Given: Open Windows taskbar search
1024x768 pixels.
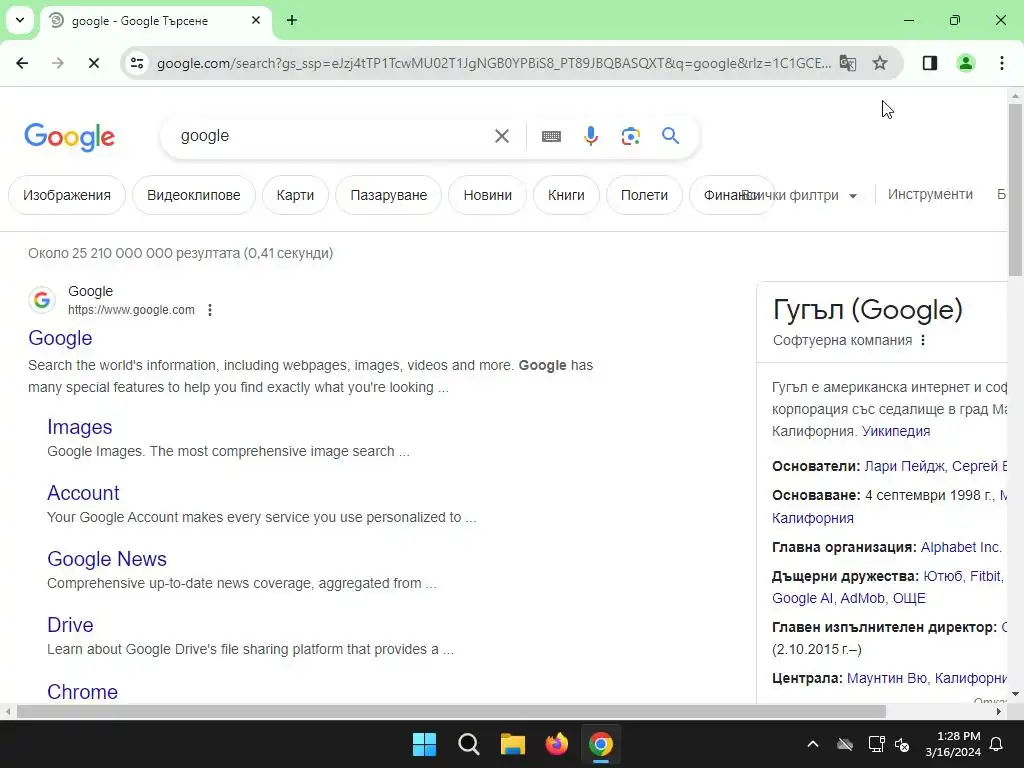Looking at the screenshot, I should pyautogui.click(x=469, y=744).
